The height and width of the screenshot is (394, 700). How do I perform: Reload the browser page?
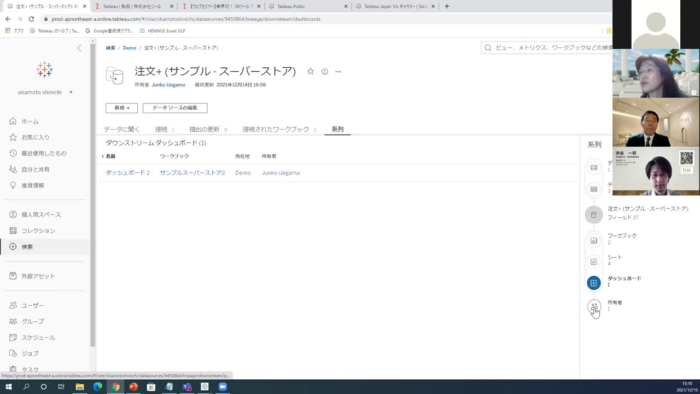point(31,19)
